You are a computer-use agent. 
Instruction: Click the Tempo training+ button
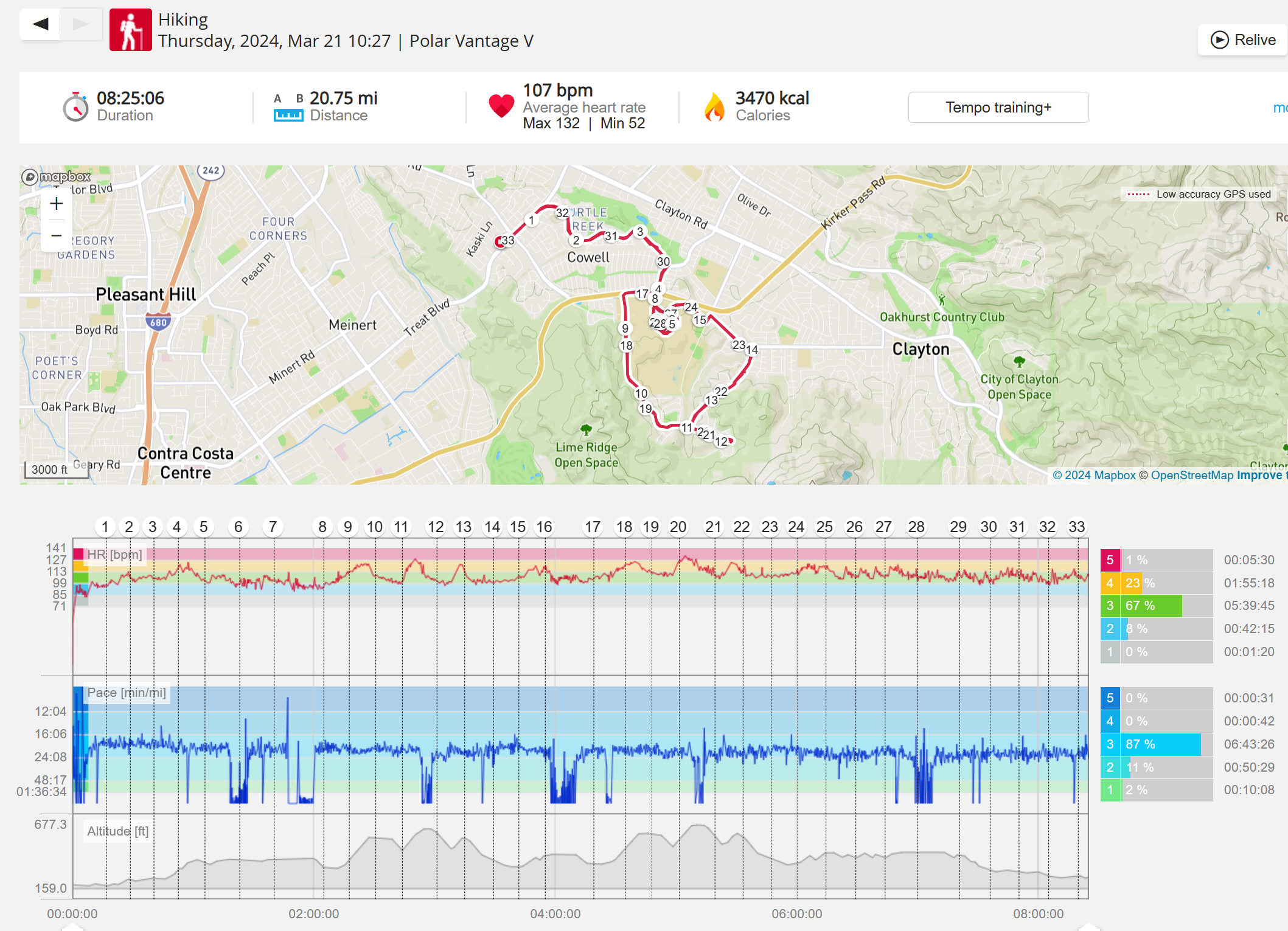click(998, 108)
